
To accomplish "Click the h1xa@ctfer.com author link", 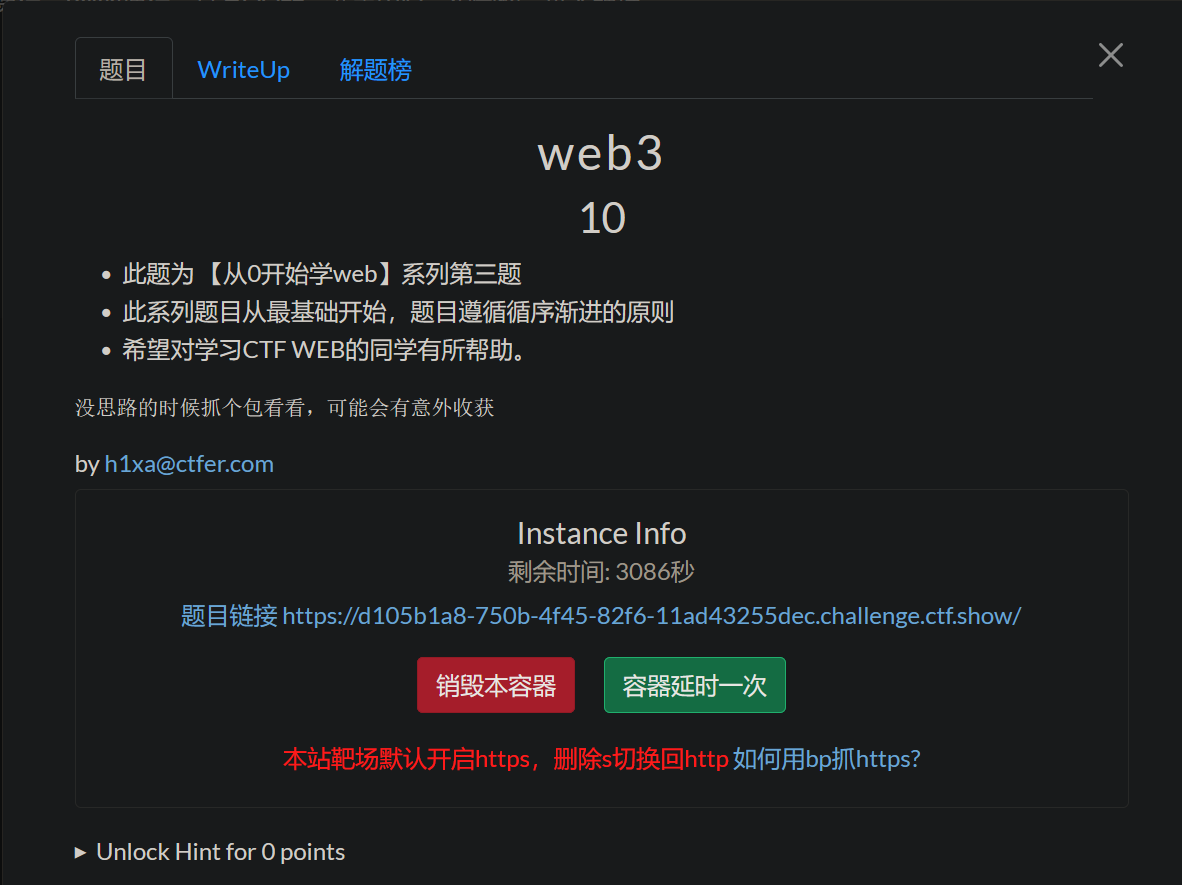I will [189, 464].
